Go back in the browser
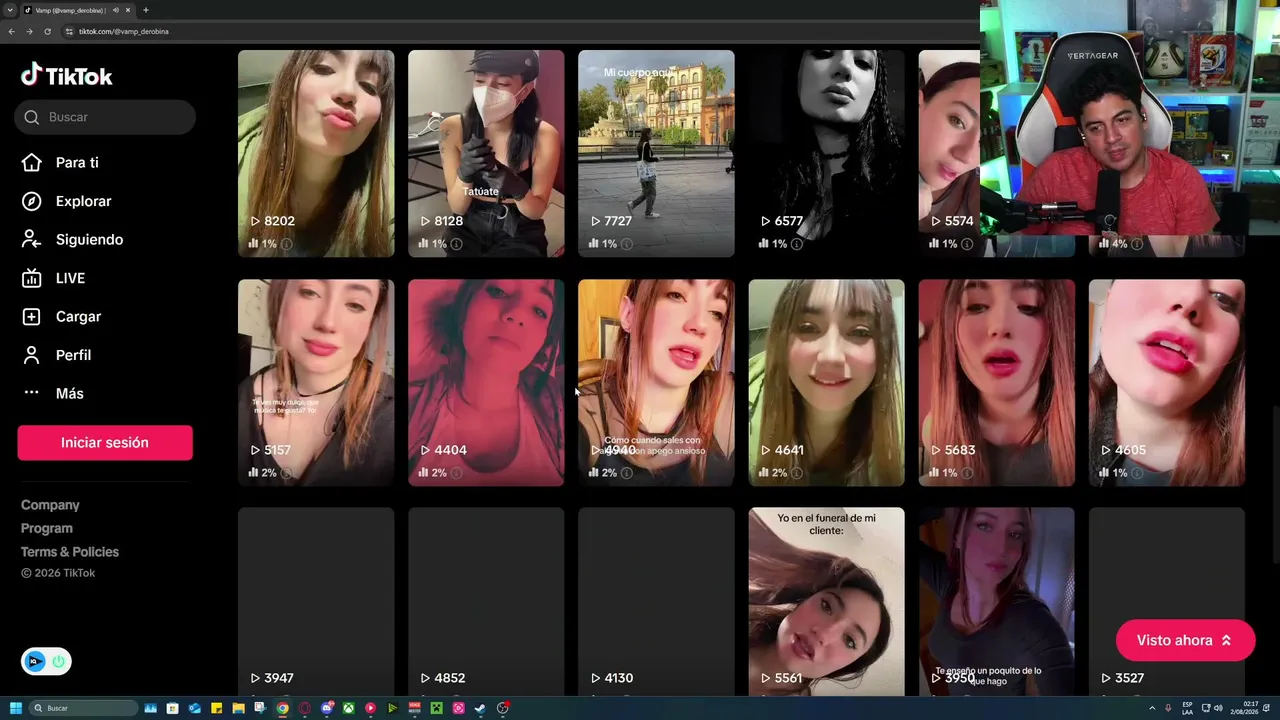Viewport: 1280px width, 720px height. pos(11,31)
